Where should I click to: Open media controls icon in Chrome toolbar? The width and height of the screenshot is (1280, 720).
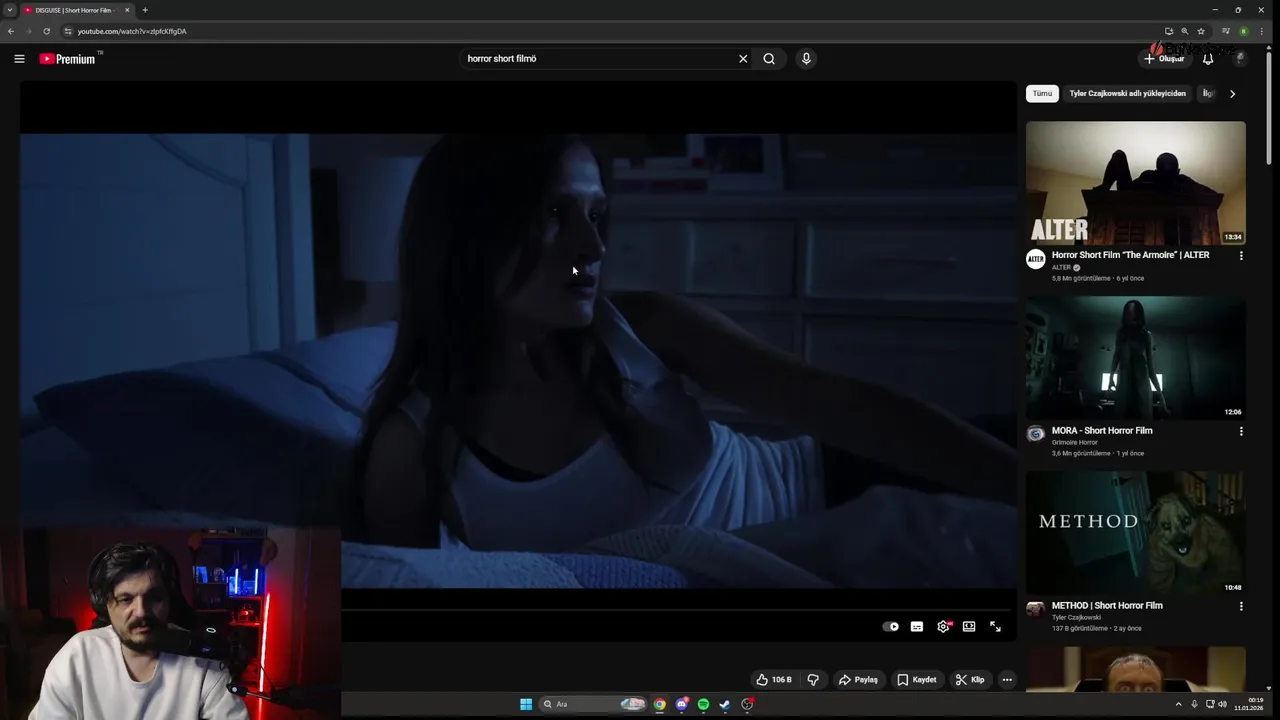pyautogui.click(x=1226, y=31)
